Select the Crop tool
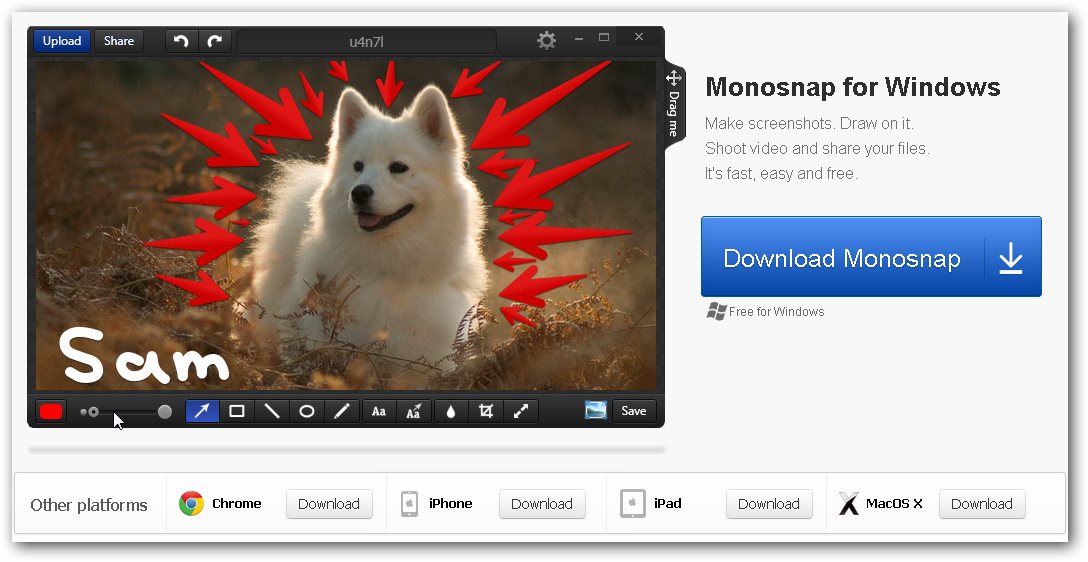 486,411
